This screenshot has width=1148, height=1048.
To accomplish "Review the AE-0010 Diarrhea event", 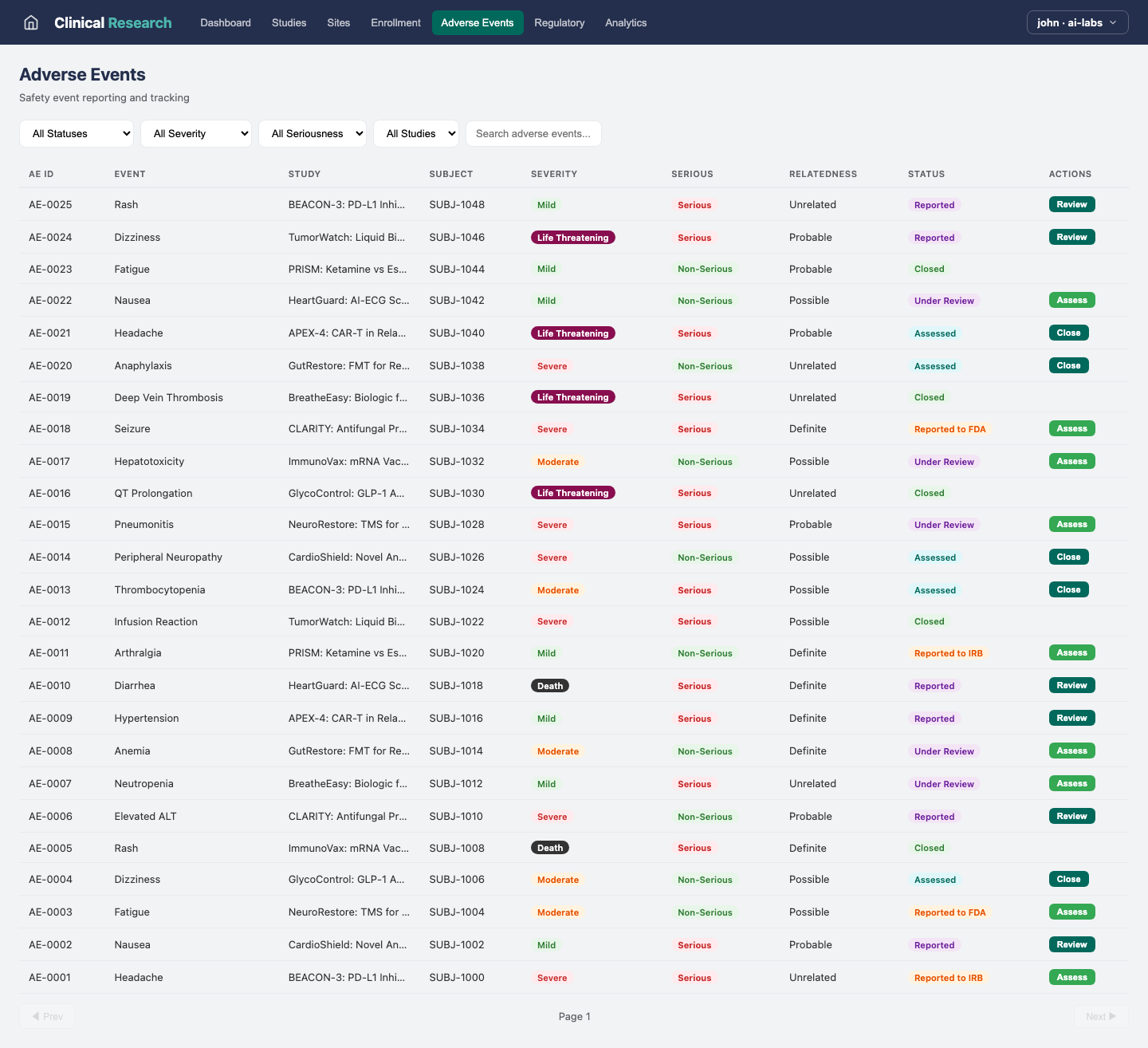I will 1071,685.
